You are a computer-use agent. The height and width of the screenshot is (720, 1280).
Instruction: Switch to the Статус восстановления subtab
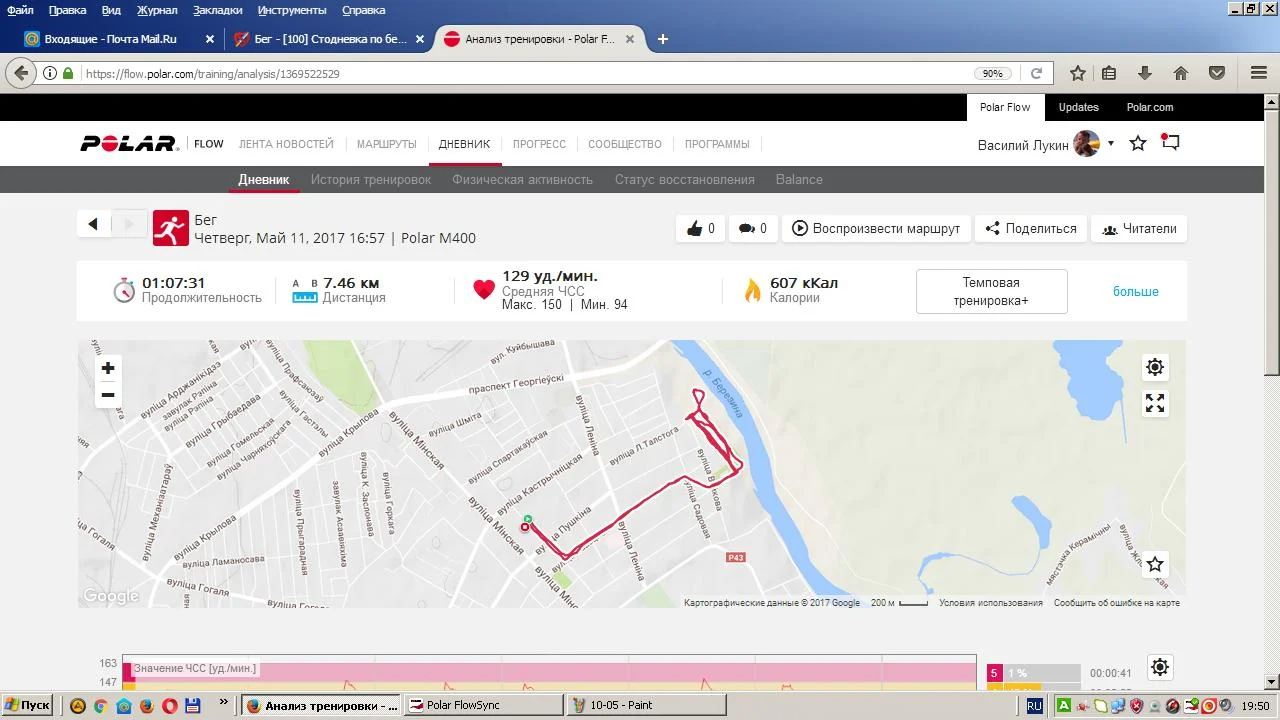click(x=685, y=180)
